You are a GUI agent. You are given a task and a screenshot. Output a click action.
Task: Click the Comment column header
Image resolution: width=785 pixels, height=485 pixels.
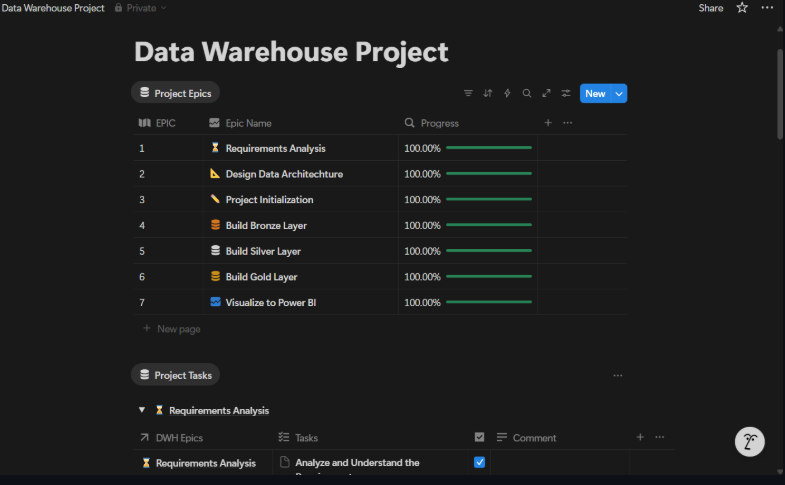click(526, 438)
